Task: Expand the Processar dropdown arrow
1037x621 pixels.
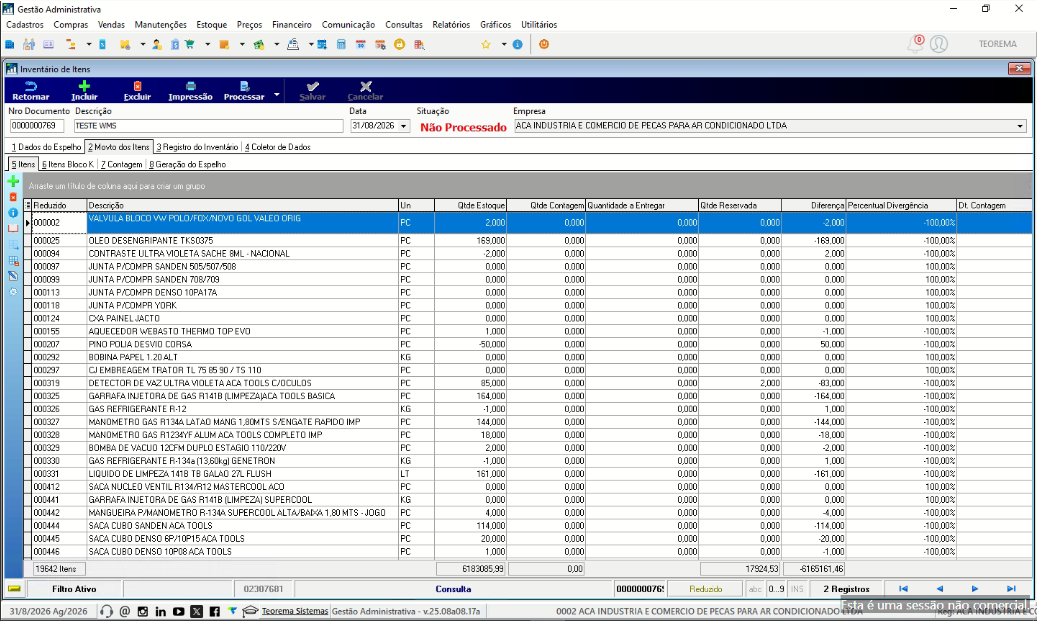Action: [x=276, y=95]
